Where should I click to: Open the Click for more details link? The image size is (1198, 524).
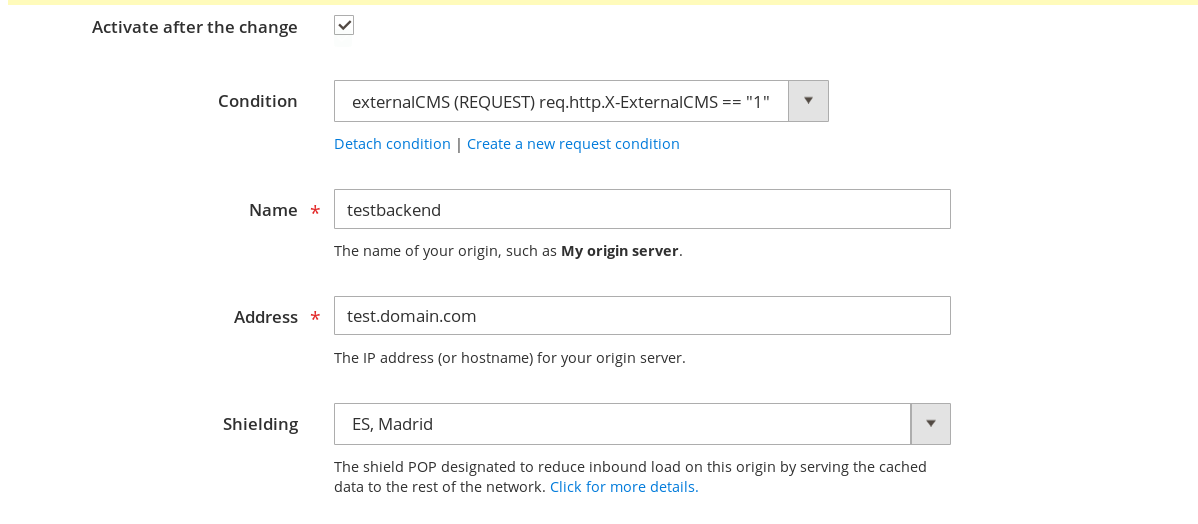(x=624, y=487)
